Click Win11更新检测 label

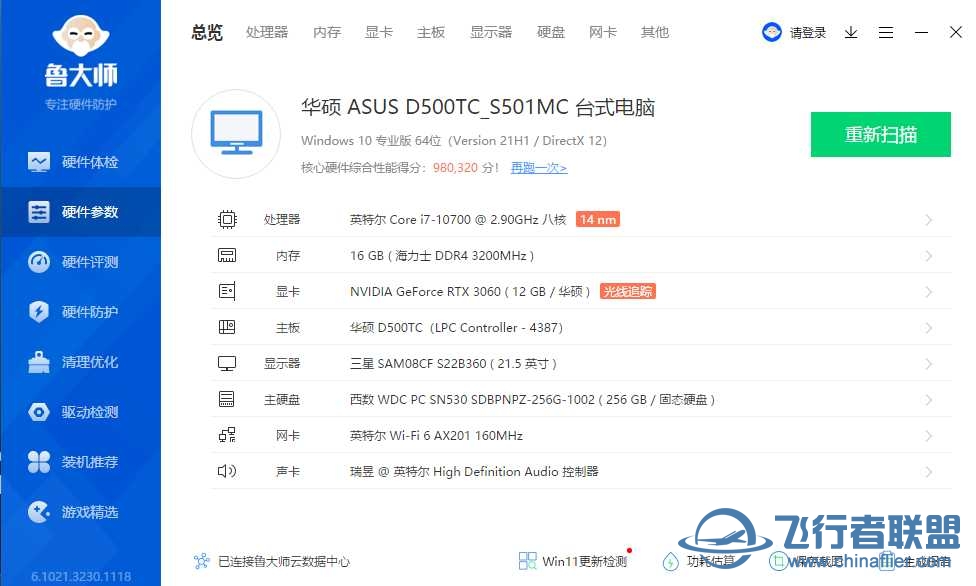(x=584, y=562)
